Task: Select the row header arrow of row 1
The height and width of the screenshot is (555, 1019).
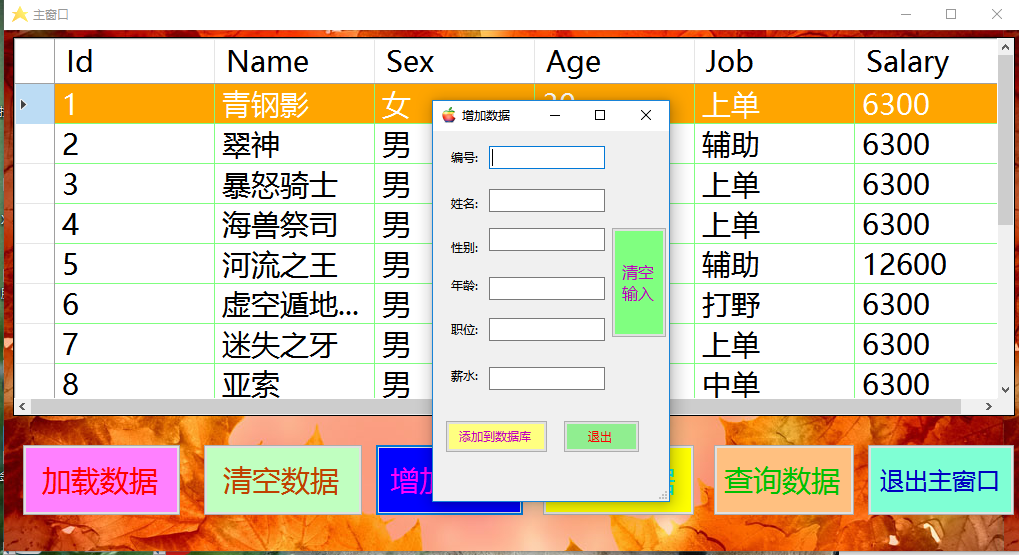Action: point(34,104)
